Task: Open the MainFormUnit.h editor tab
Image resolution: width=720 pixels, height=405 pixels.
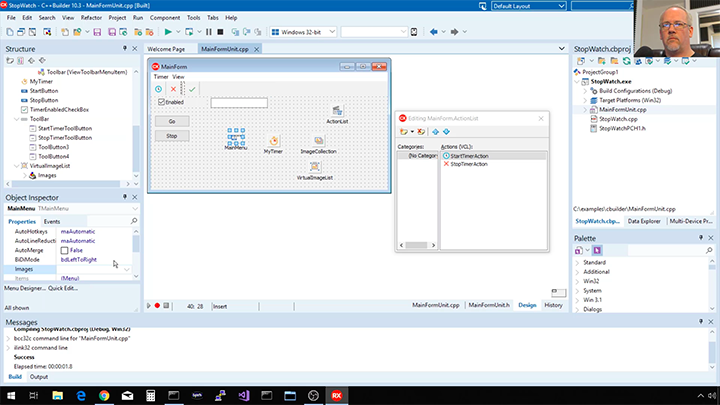Action: (489, 305)
